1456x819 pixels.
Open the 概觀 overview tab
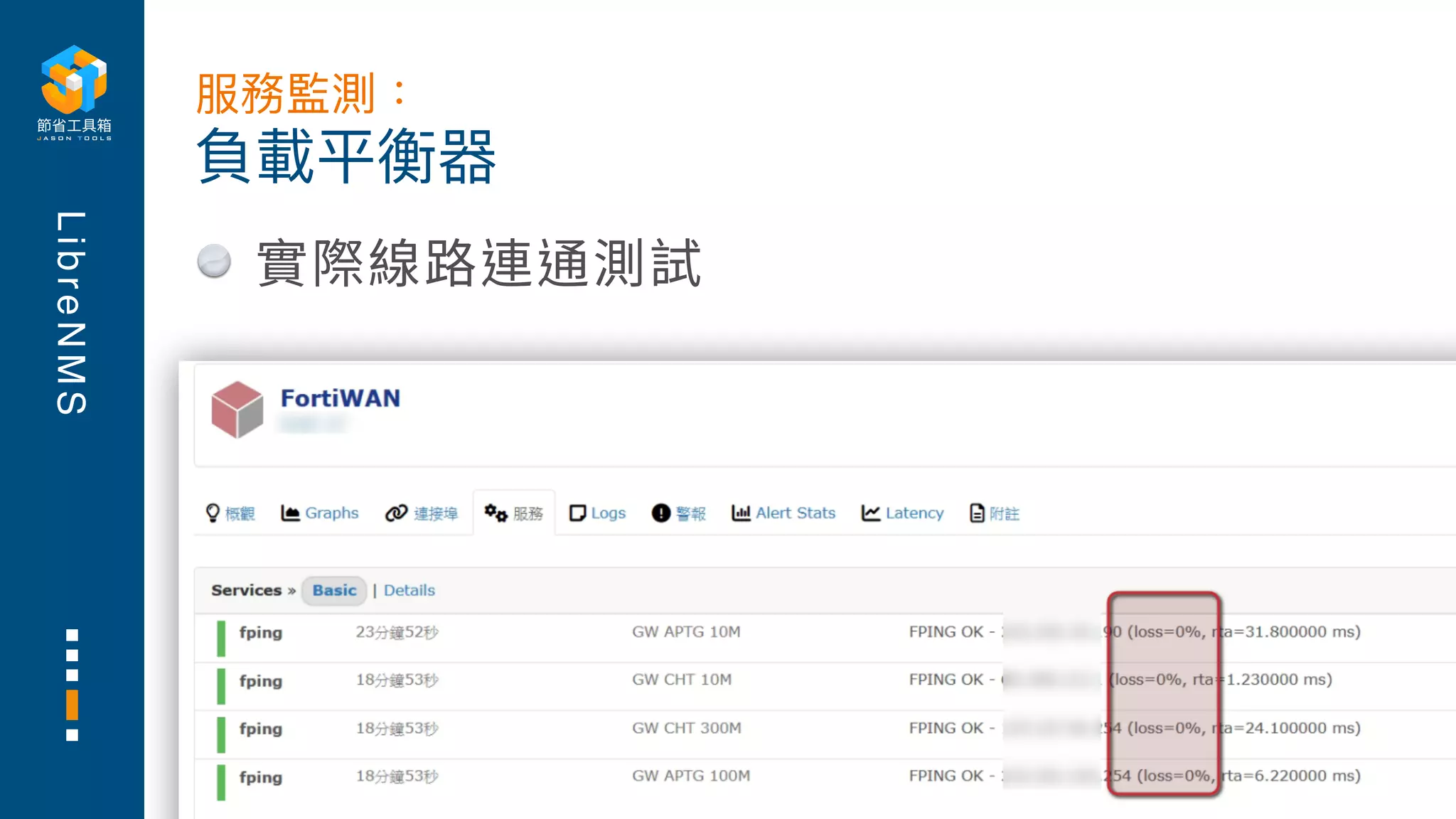click(240, 513)
